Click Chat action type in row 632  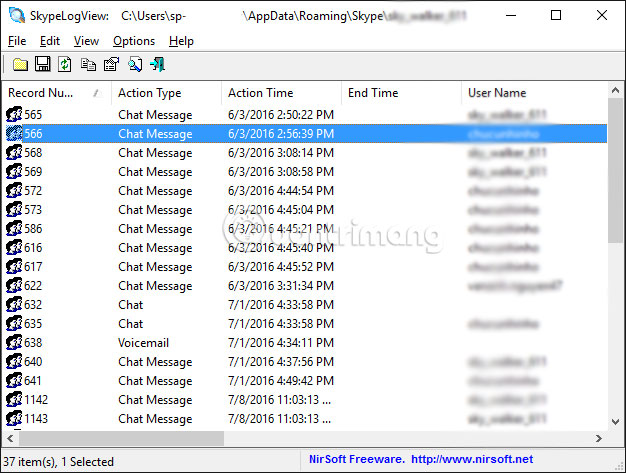pos(131,305)
